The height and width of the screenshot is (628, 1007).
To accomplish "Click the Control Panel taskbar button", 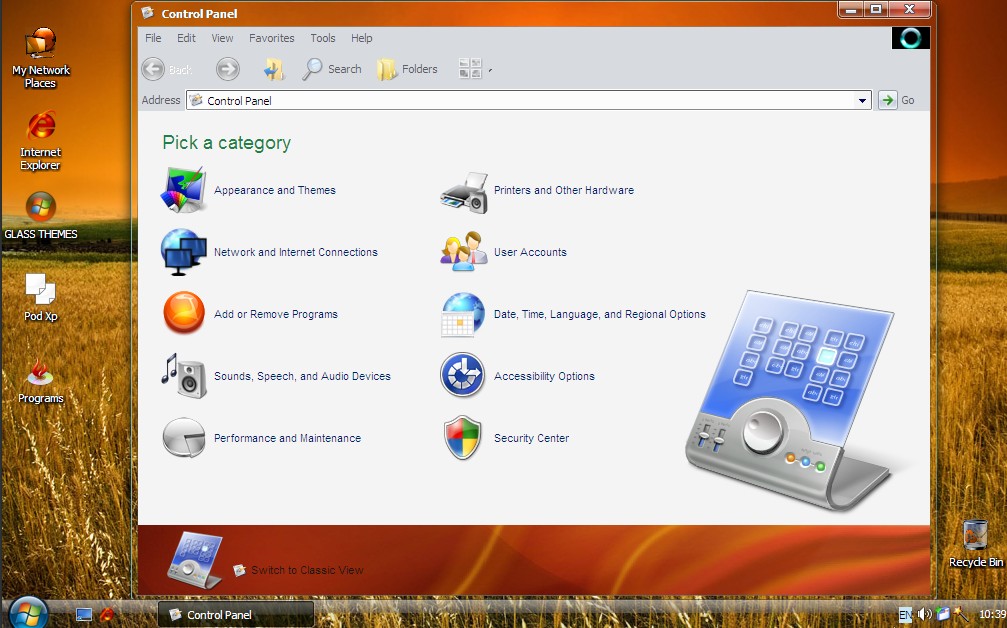I will click(236, 615).
